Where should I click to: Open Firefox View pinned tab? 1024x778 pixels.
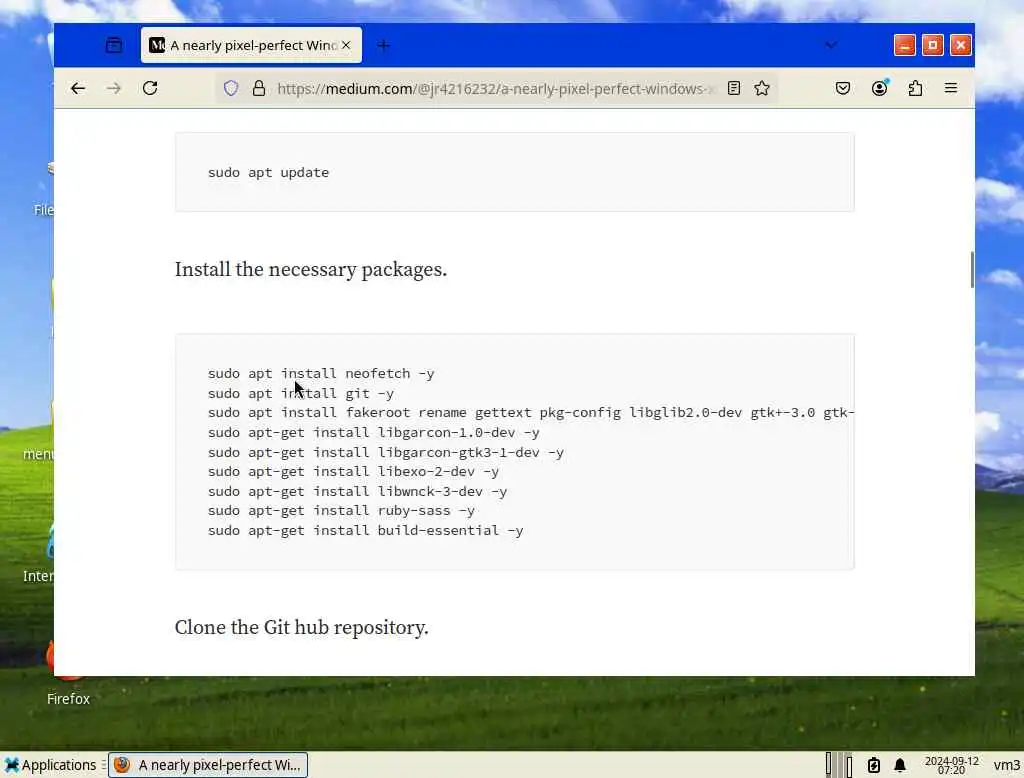(x=114, y=45)
